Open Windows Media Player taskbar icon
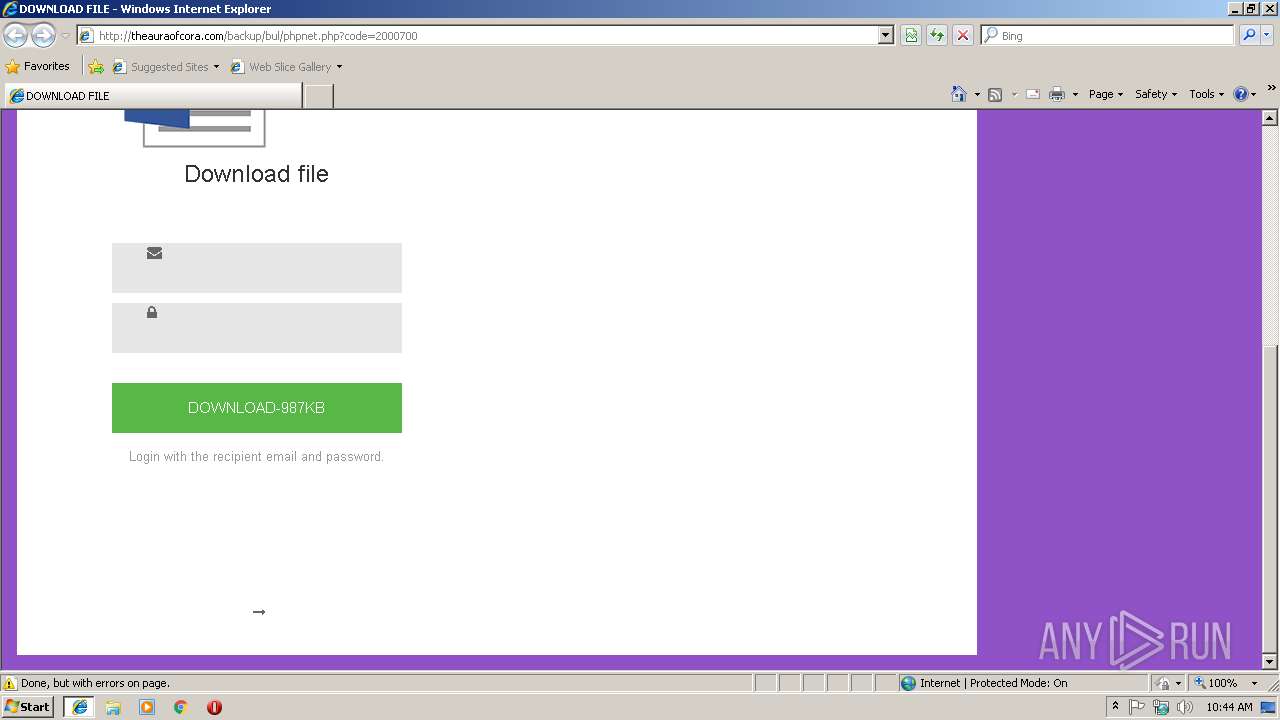Image resolution: width=1280 pixels, height=720 pixels. (147, 707)
